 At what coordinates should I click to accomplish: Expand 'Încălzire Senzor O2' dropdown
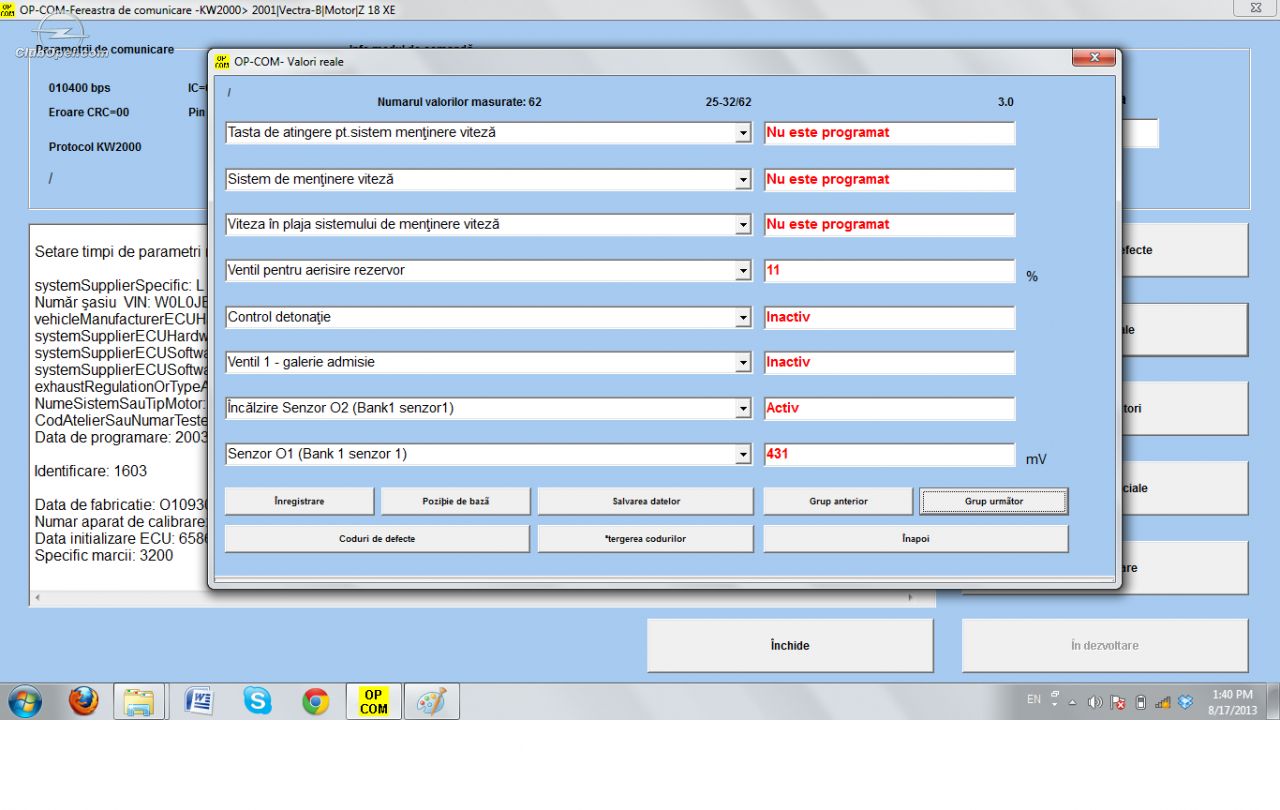tap(743, 409)
